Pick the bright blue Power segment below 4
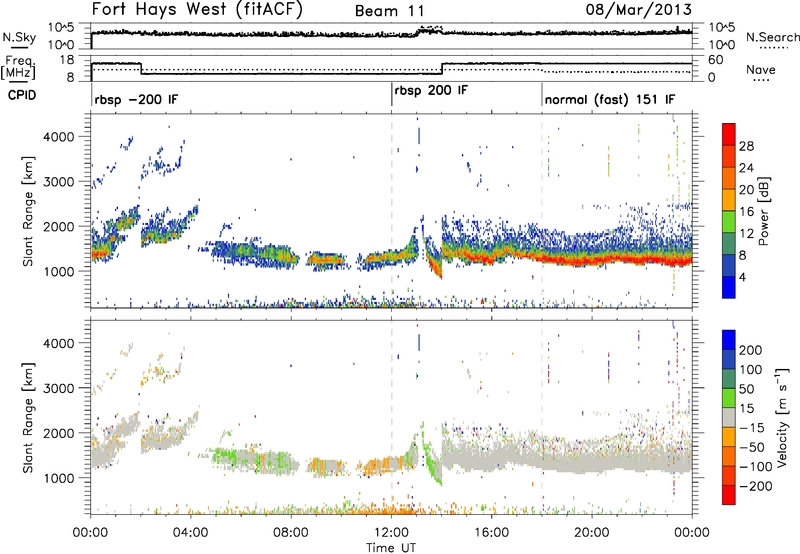Image resolution: width=800 pixels, height=554 pixels. coord(729,287)
